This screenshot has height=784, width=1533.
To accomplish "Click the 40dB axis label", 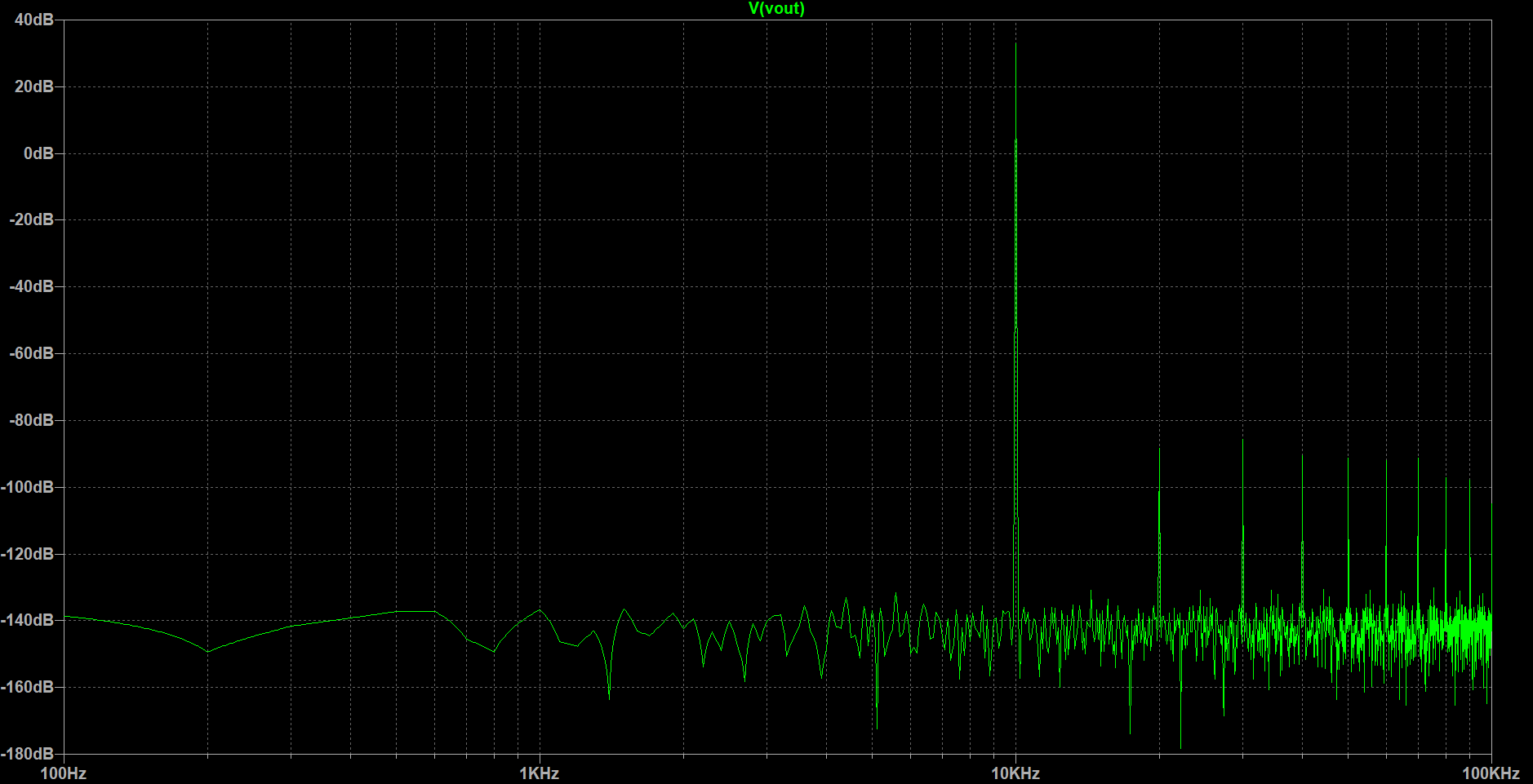I will pyautogui.click(x=33, y=20).
